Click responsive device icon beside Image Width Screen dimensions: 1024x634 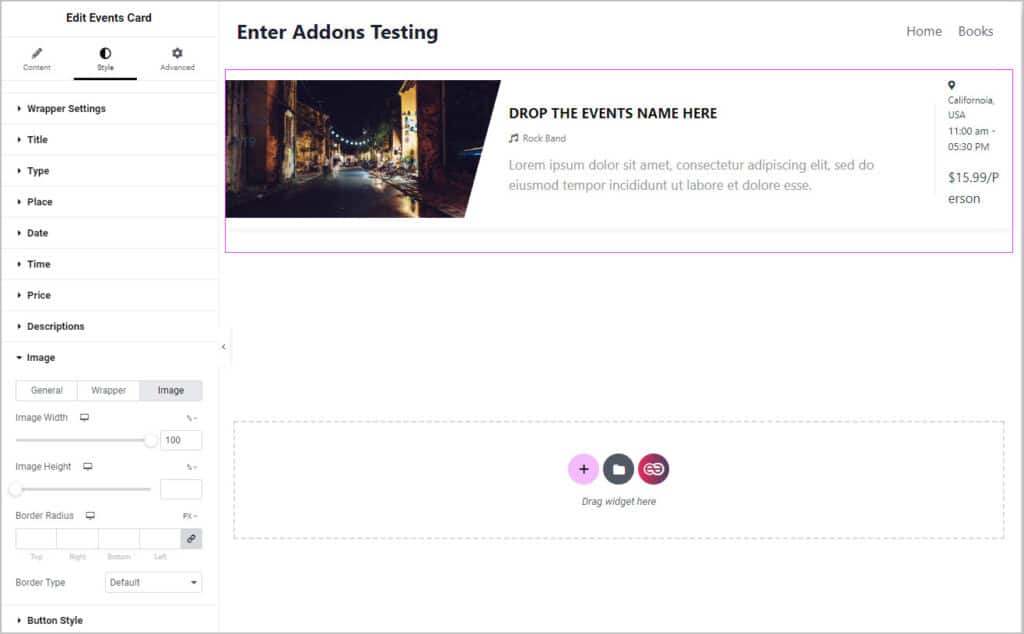tap(84, 418)
